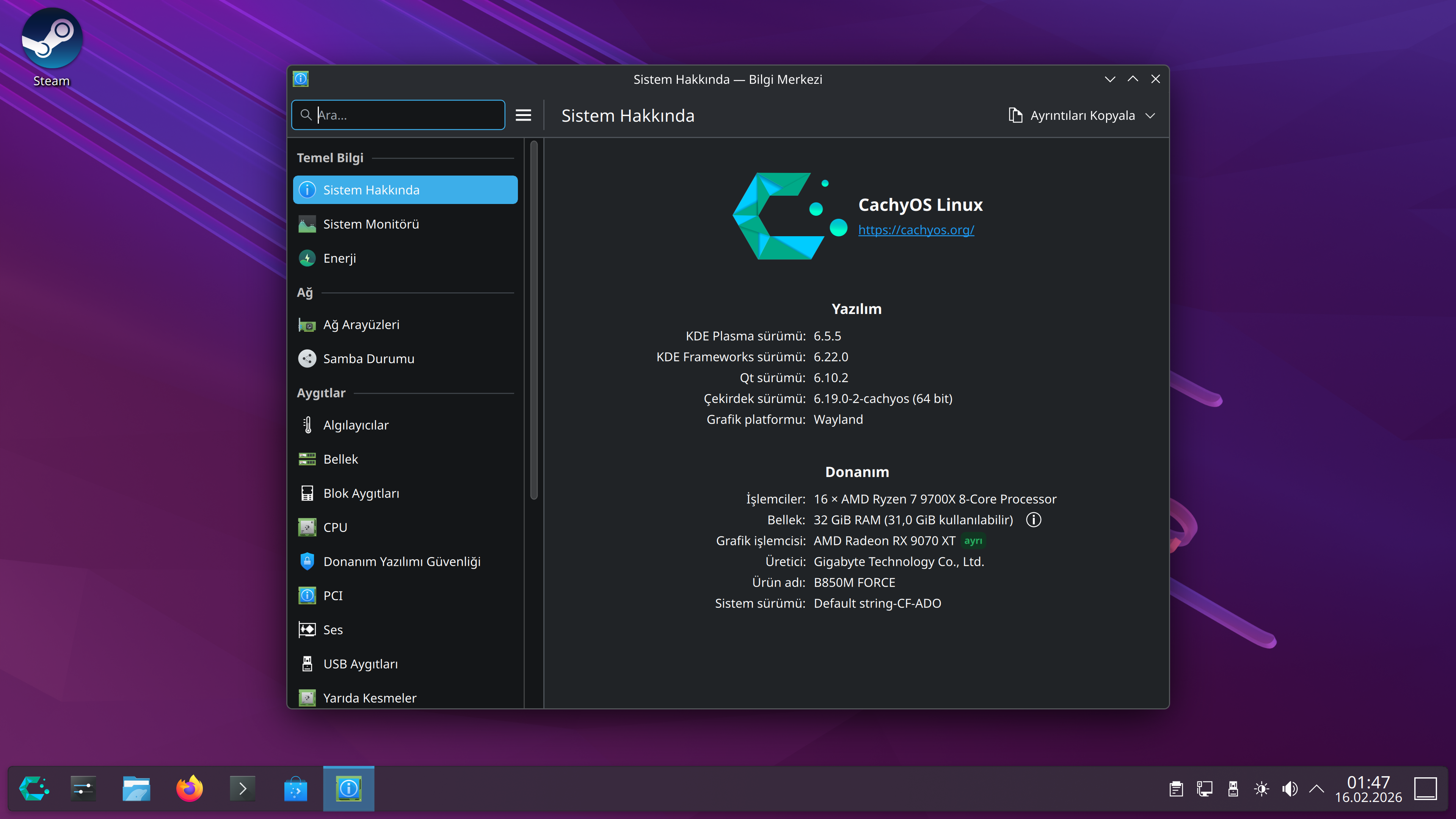
Task: Open Blok Aygıtları block devices
Action: [405, 493]
